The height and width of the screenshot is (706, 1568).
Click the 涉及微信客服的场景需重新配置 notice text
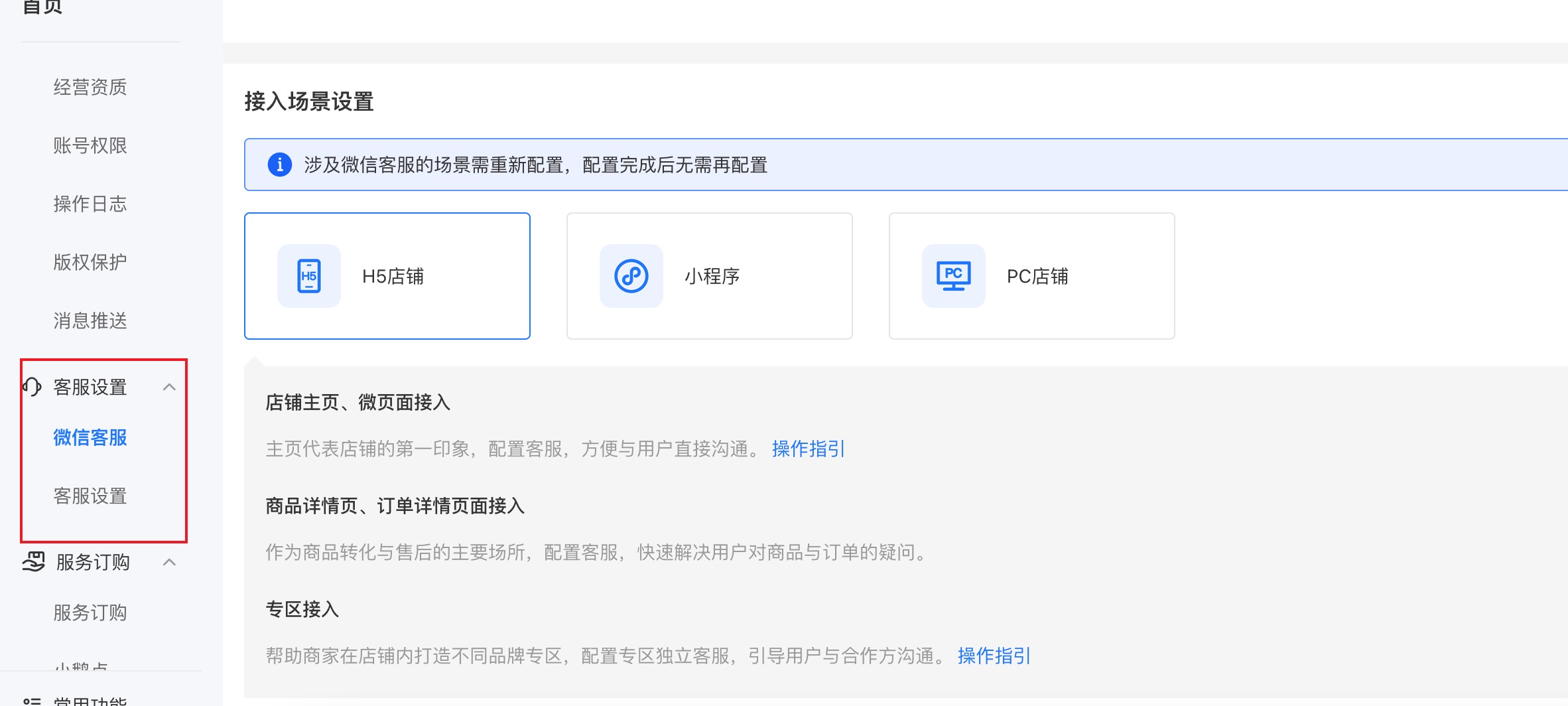(x=536, y=165)
